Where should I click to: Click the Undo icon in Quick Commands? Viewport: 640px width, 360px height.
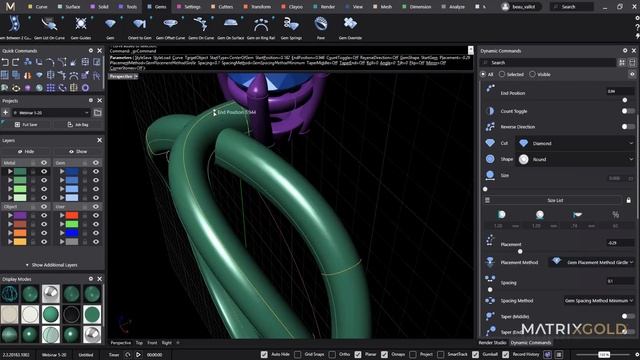5,62
